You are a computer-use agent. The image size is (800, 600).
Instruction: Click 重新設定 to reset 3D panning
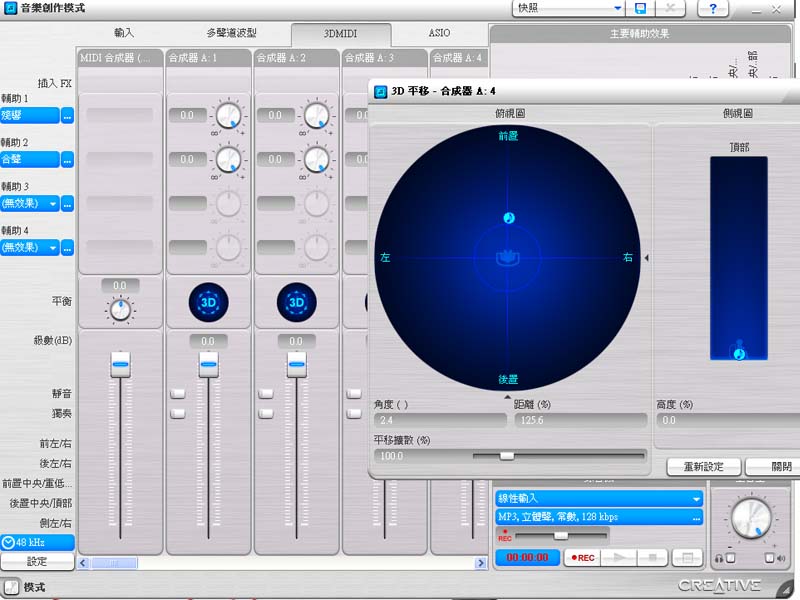point(704,466)
